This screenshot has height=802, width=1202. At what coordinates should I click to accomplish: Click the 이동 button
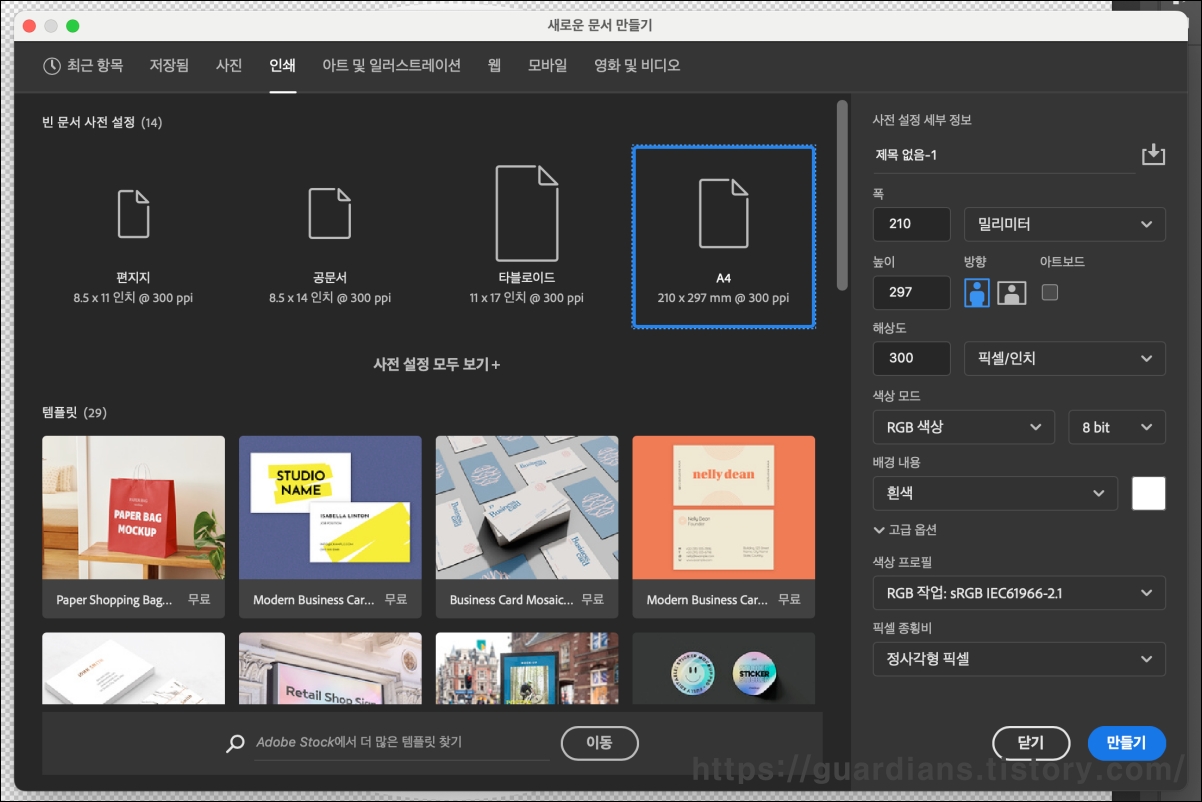coord(599,743)
